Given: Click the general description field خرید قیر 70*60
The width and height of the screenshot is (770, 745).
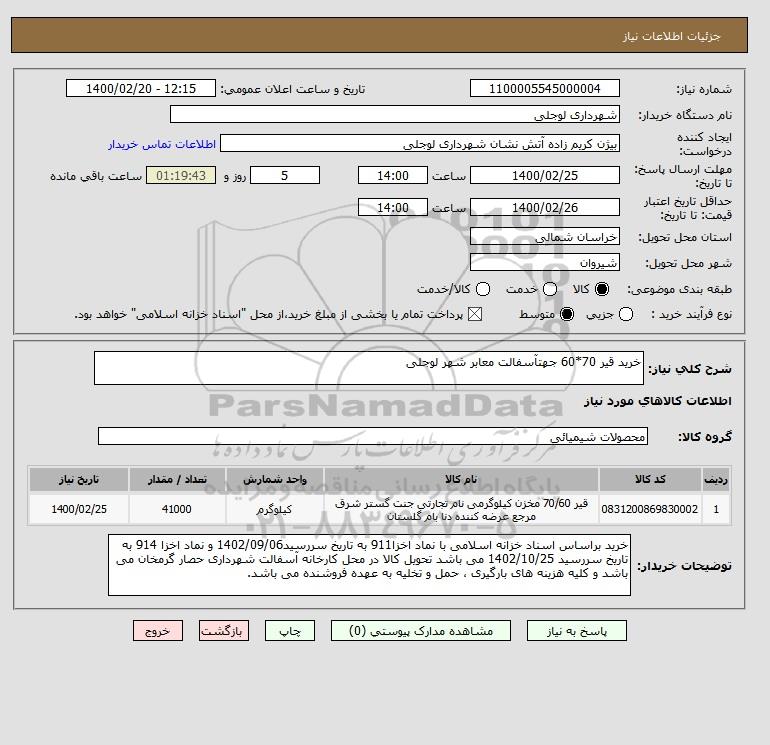Looking at the screenshot, I should (369, 368).
